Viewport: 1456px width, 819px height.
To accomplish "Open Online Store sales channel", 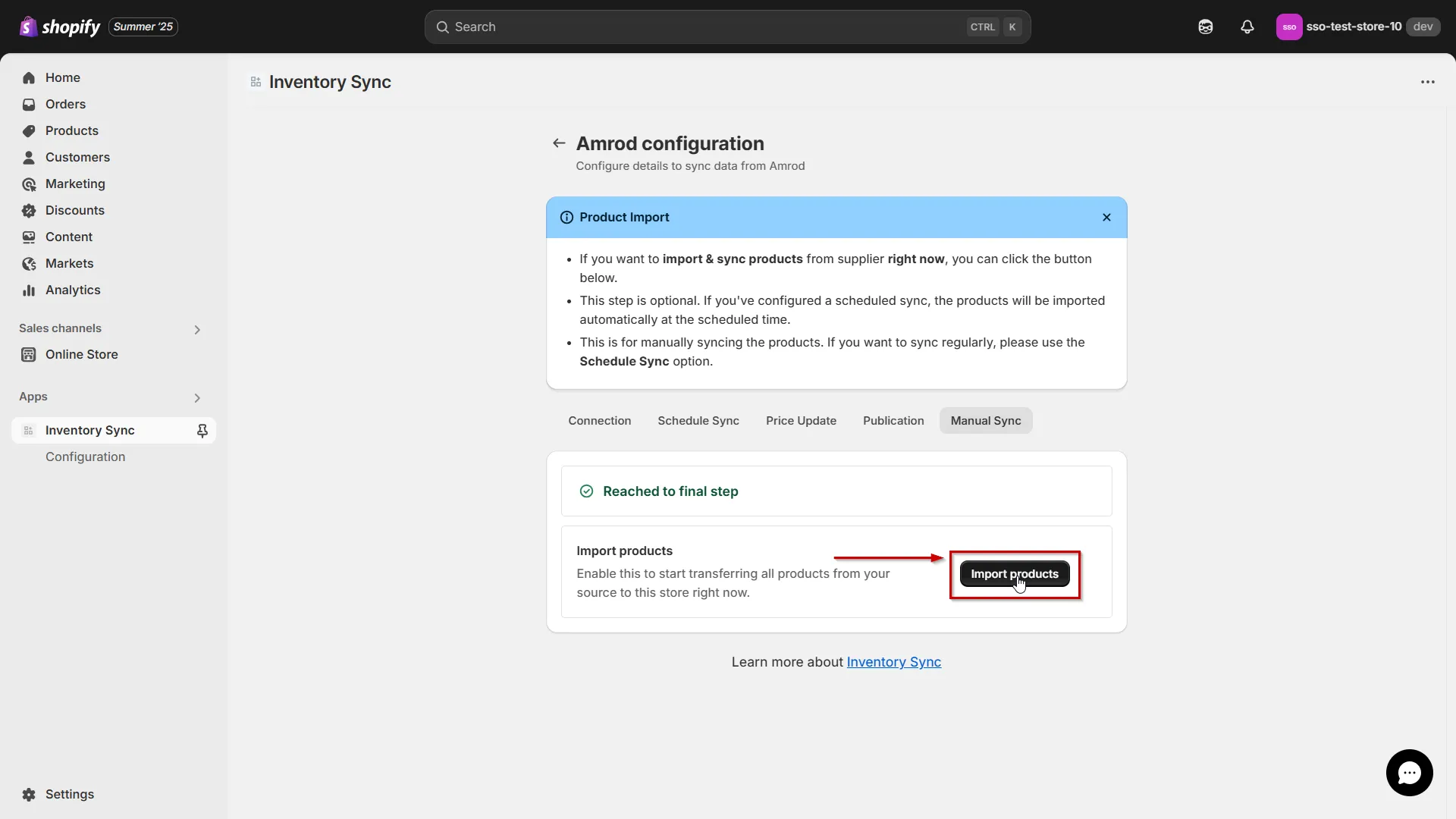I will (x=114, y=354).
